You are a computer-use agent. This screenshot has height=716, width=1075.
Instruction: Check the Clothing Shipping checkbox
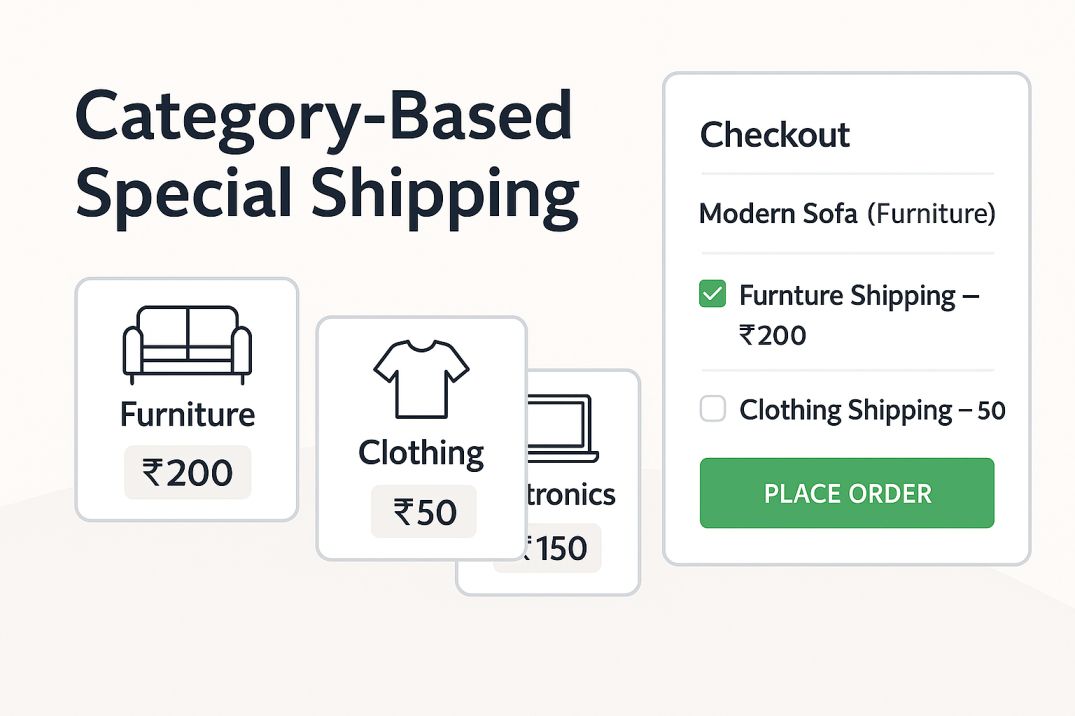[x=712, y=409]
